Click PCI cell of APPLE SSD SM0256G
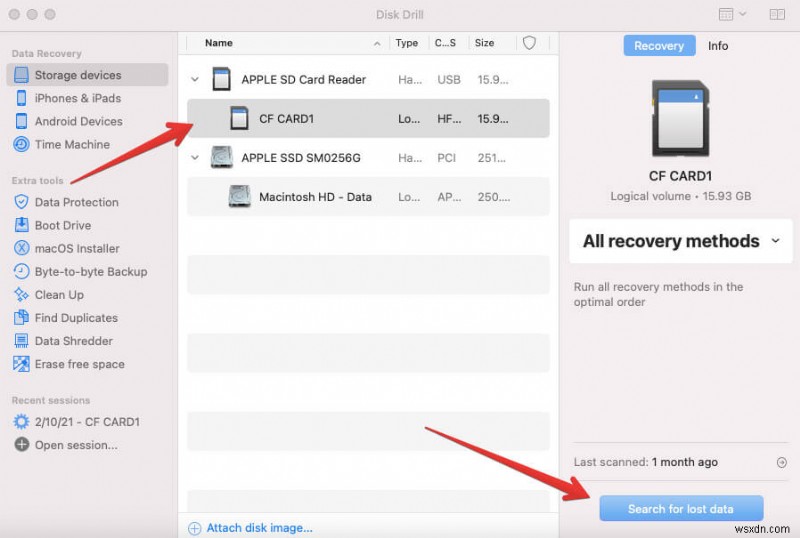Image resolution: width=800 pixels, height=538 pixels. point(446,158)
